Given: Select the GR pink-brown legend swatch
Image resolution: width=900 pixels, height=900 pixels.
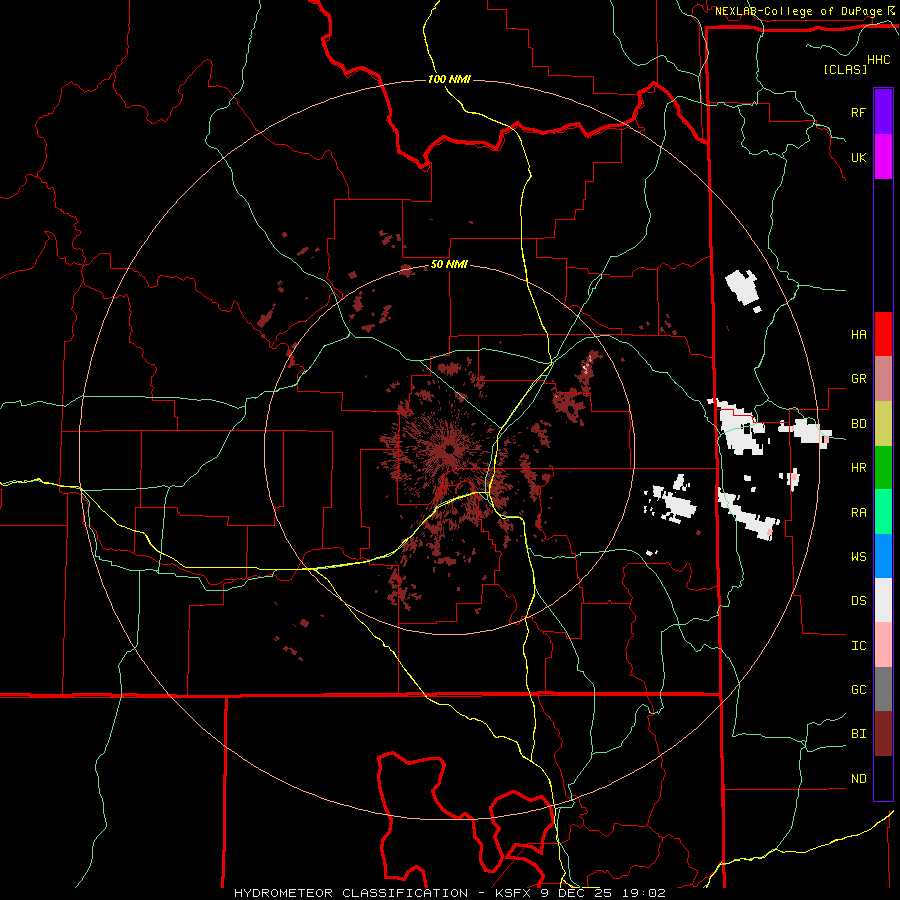Looking at the screenshot, I should (883, 379).
